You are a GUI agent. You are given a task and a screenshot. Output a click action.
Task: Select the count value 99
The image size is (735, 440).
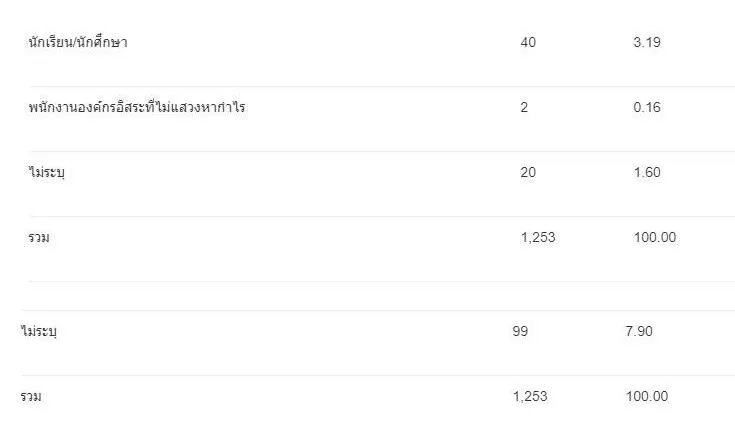point(520,331)
